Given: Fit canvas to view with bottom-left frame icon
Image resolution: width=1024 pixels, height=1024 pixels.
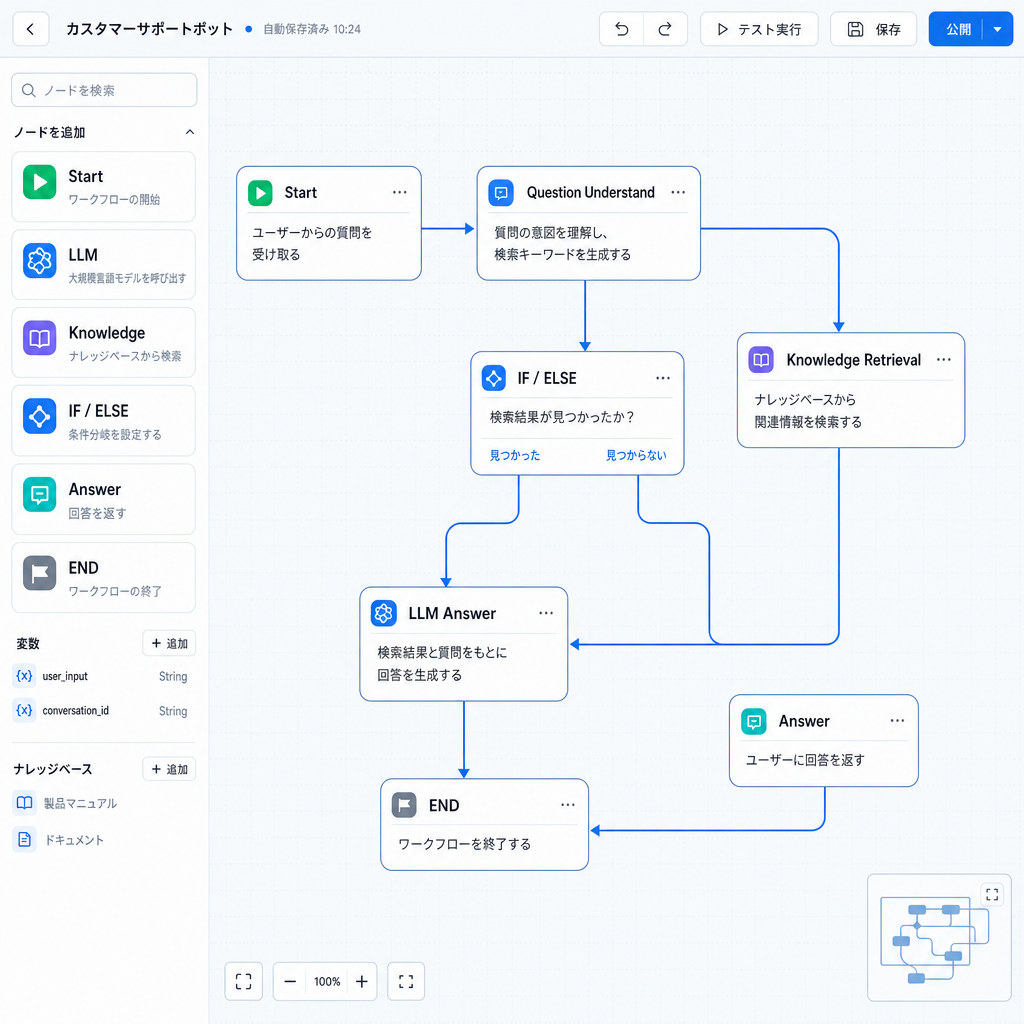Looking at the screenshot, I should coord(244,981).
